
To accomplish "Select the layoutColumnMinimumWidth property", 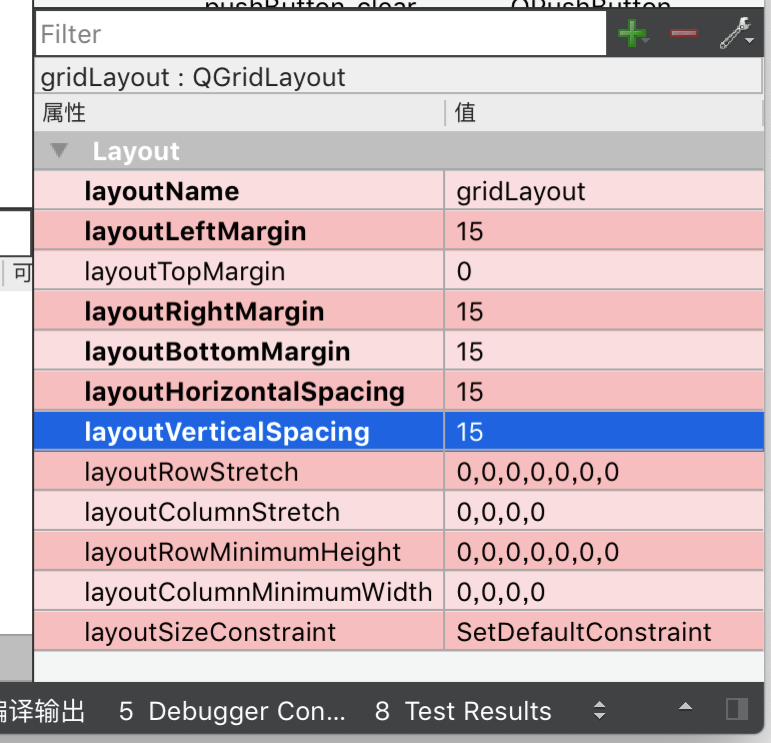I will [239, 592].
